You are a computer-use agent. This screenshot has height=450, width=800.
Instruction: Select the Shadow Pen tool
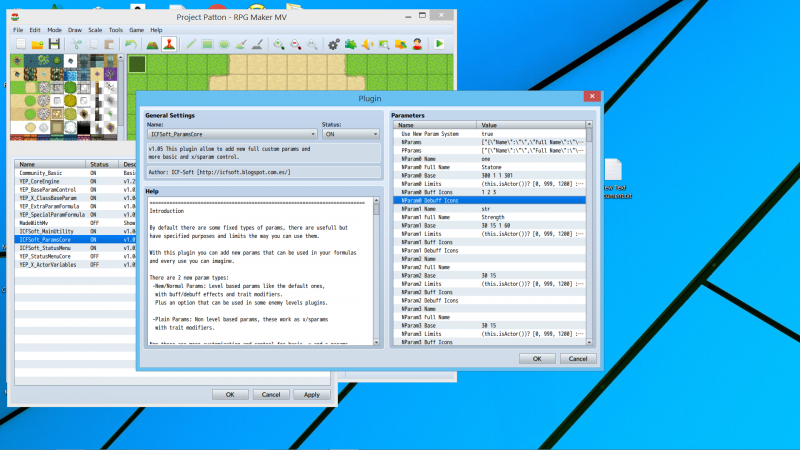tap(257, 44)
